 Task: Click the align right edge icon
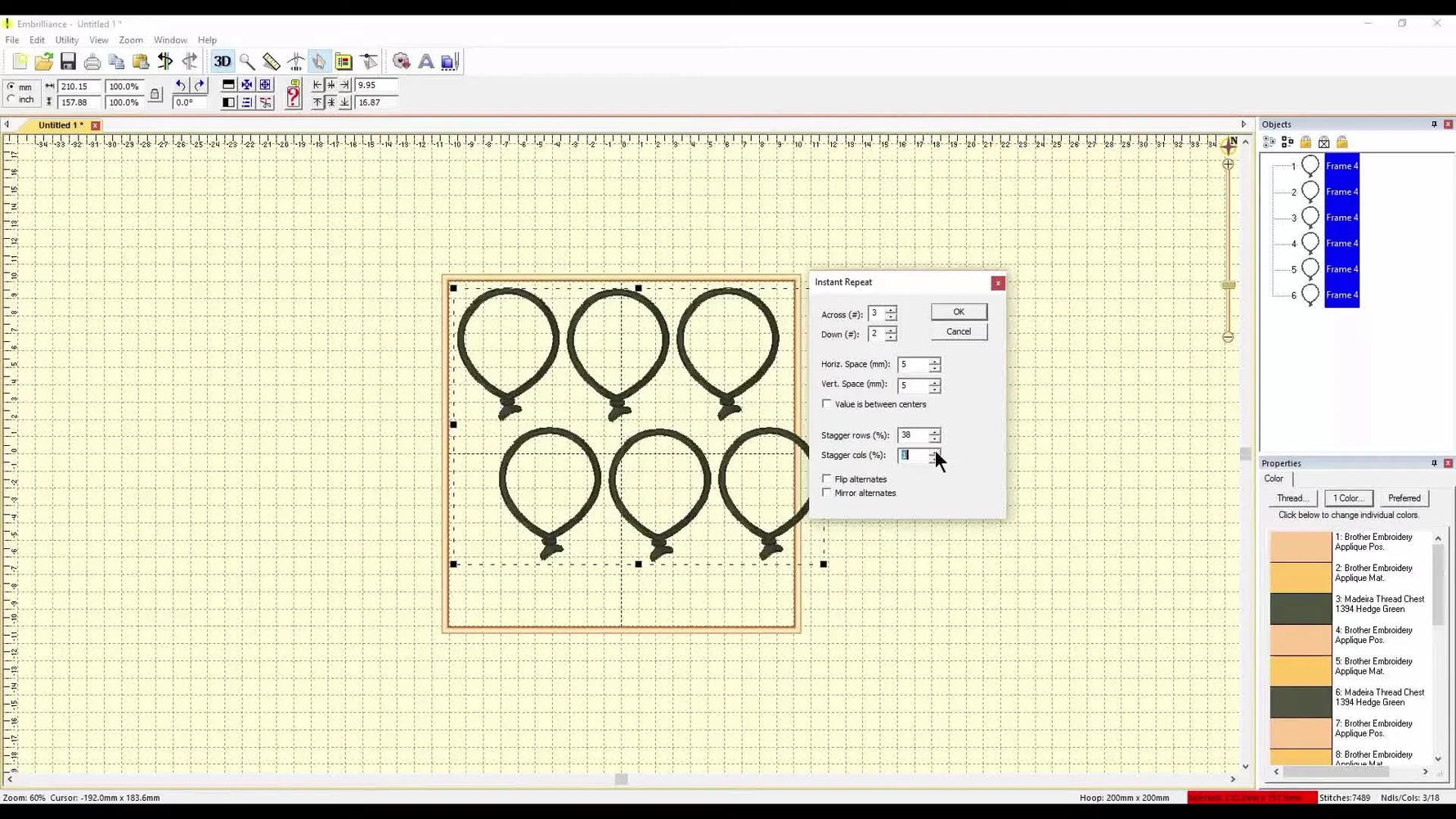tap(344, 84)
